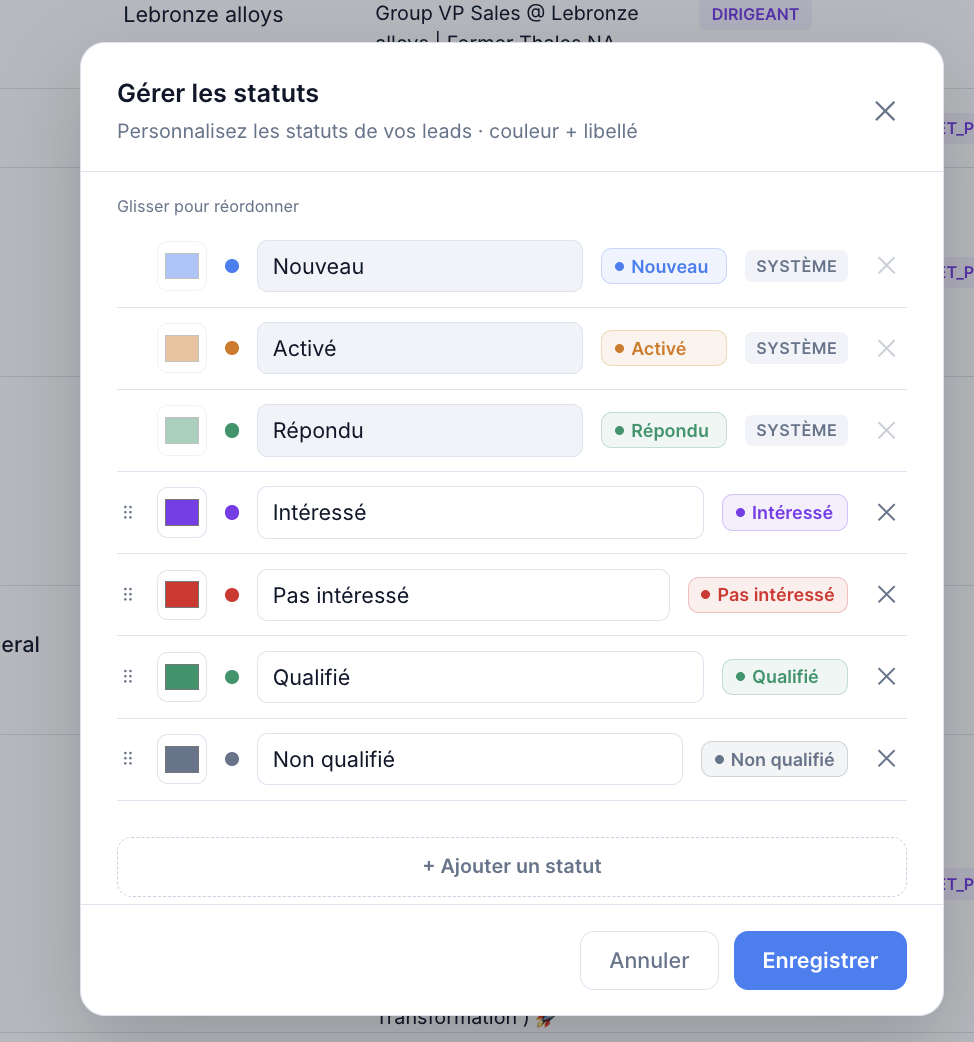The height and width of the screenshot is (1042, 974).
Task: Click the orange Activé preview badge
Action: pos(664,348)
